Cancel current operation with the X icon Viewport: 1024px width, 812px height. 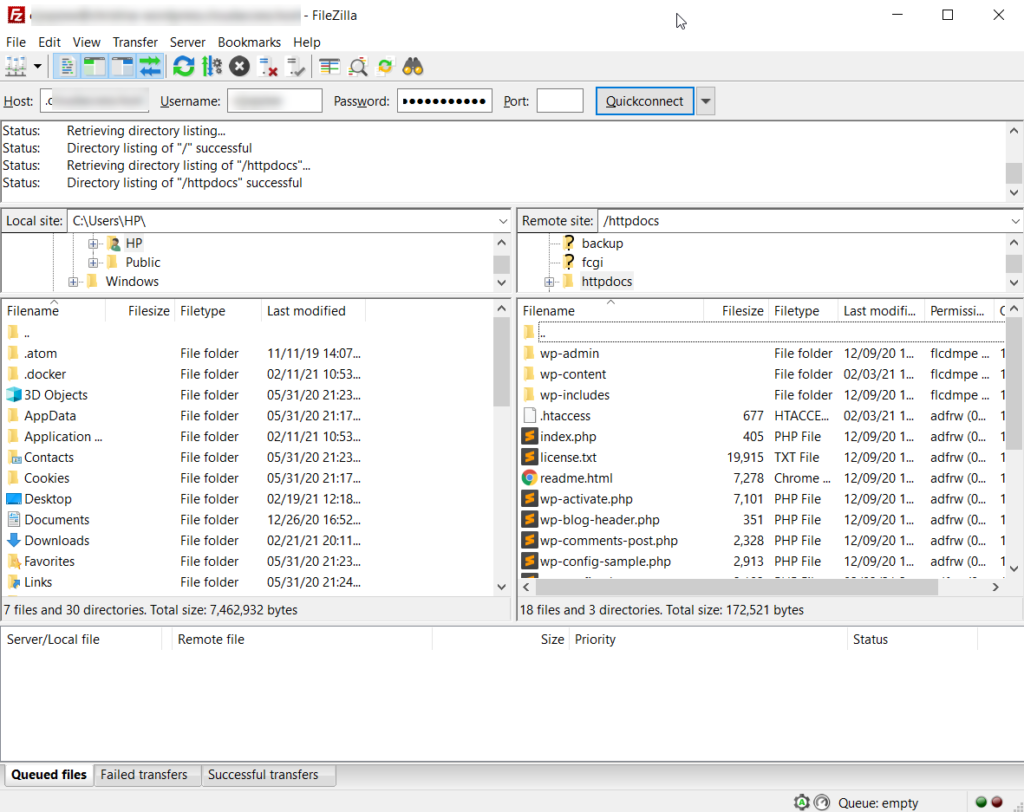pos(239,67)
